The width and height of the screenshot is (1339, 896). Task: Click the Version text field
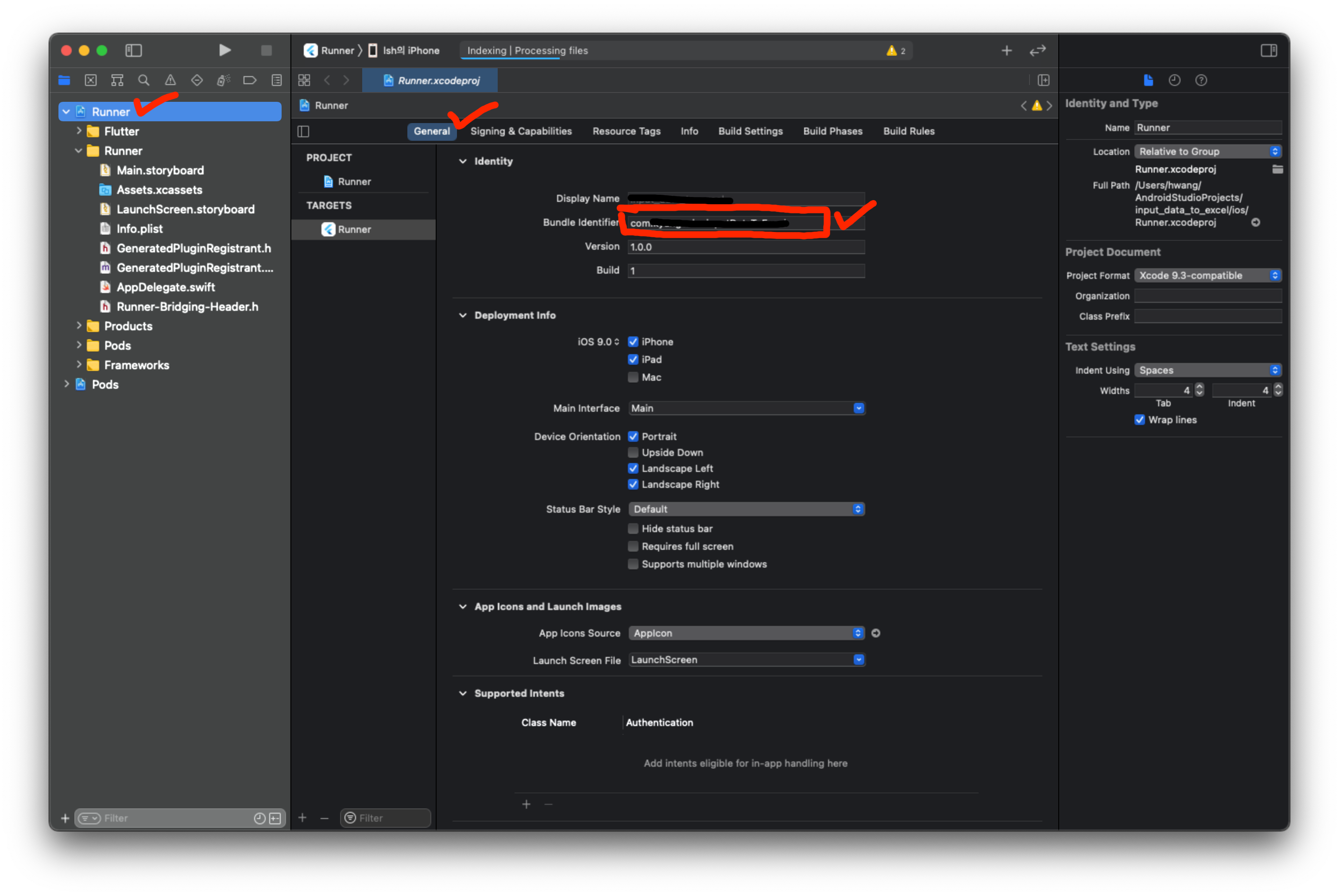point(745,247)
